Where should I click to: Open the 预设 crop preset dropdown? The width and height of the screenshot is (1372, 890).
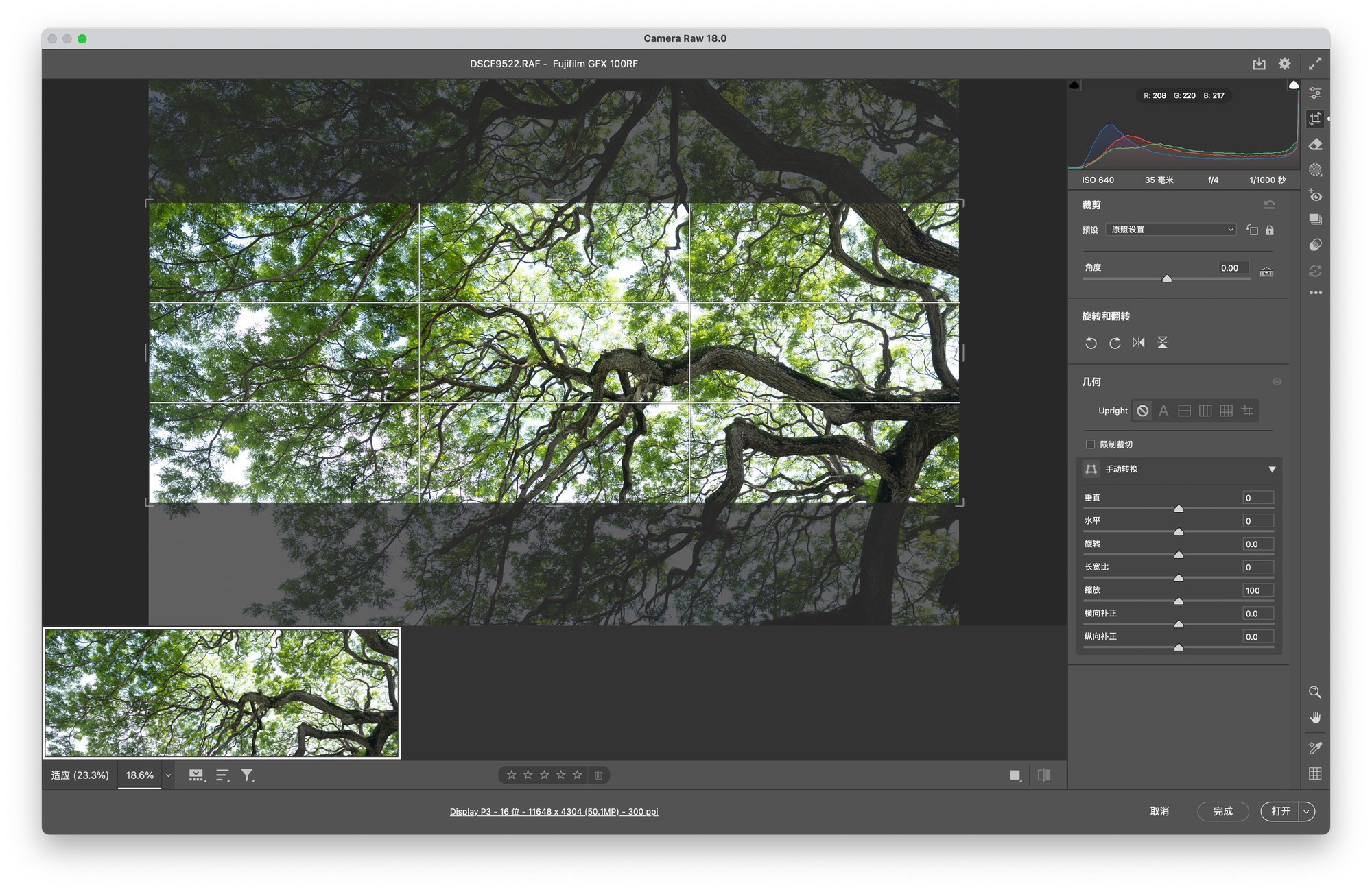[x=1171, y=230]
